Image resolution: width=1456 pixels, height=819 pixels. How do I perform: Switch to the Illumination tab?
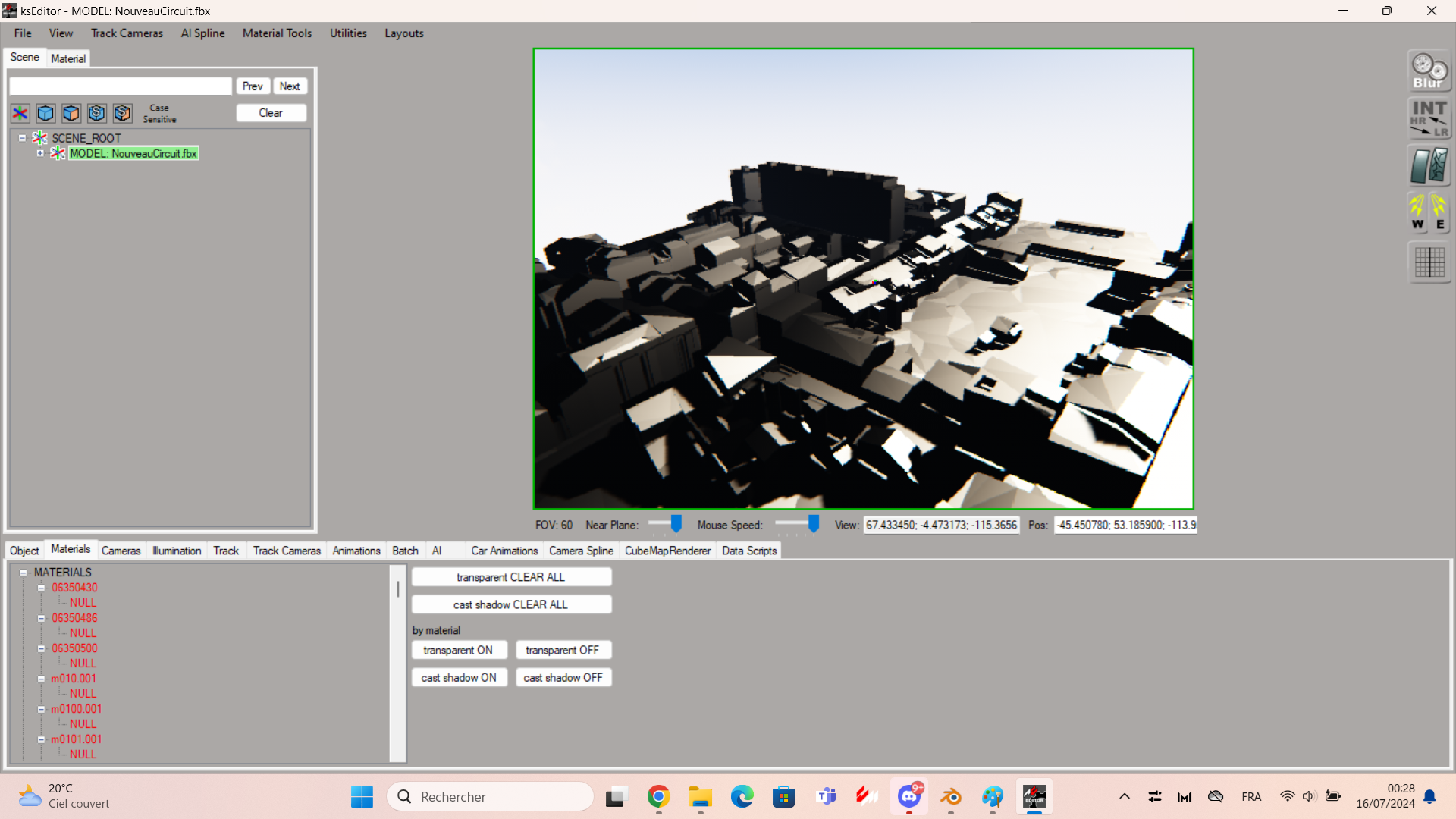tap(177, 551)
